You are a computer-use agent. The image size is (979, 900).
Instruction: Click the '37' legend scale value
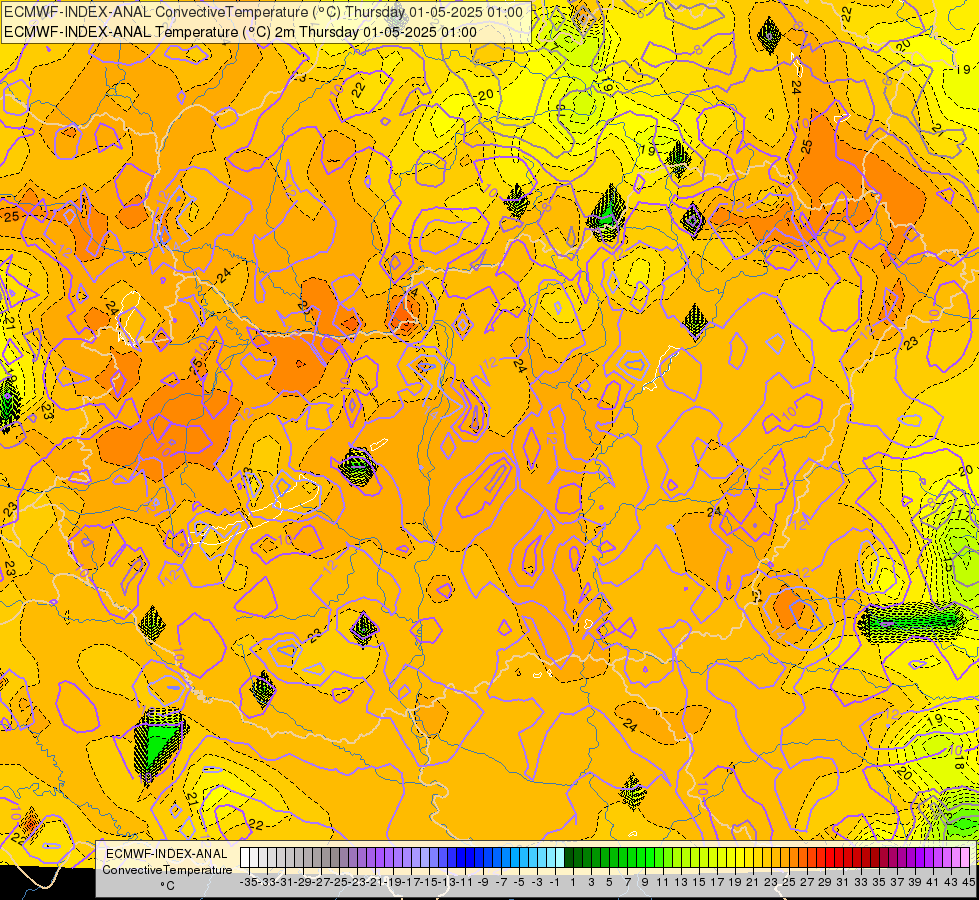click(897, 883)
